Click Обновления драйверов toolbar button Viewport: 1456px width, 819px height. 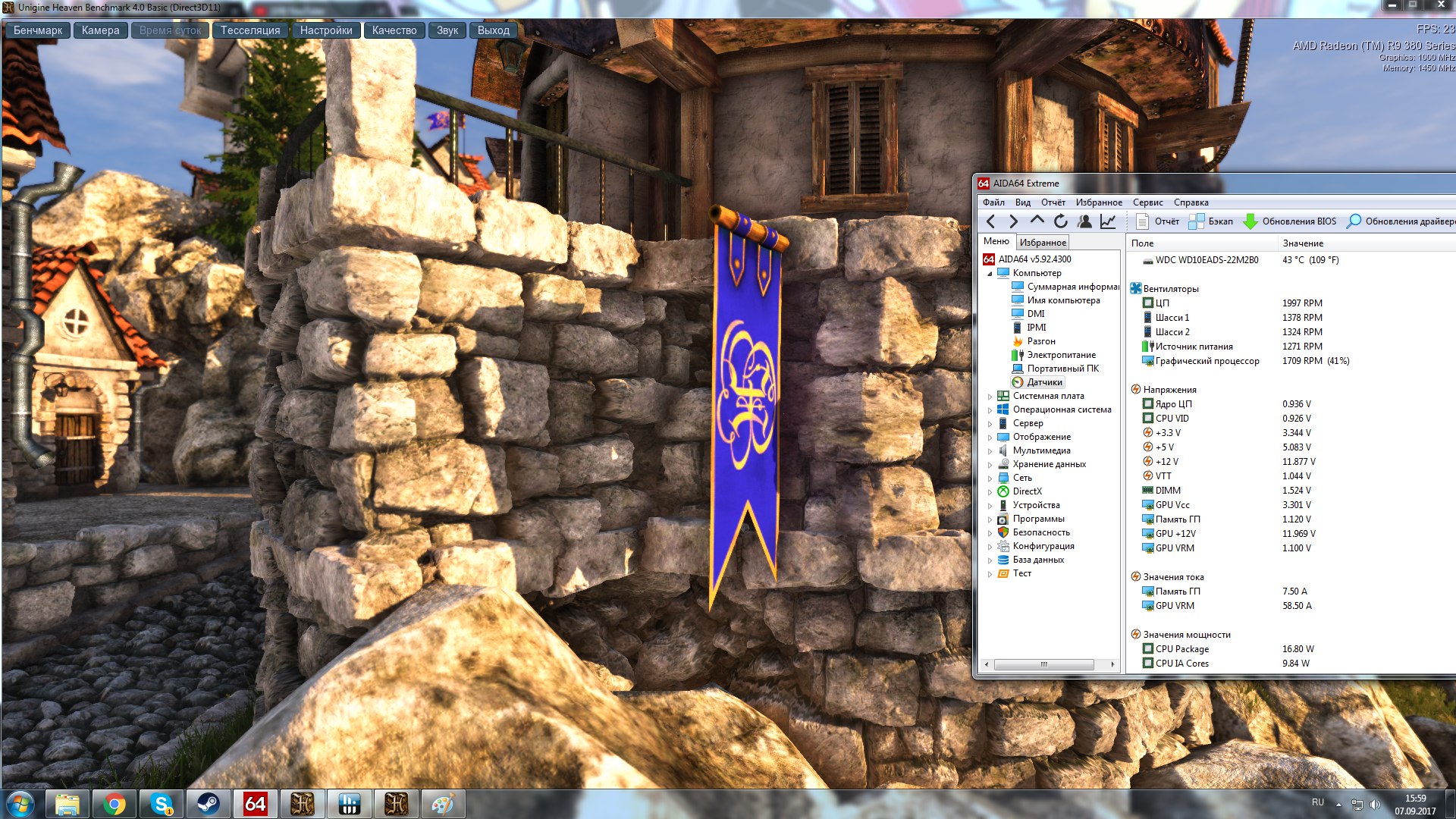1401,221
